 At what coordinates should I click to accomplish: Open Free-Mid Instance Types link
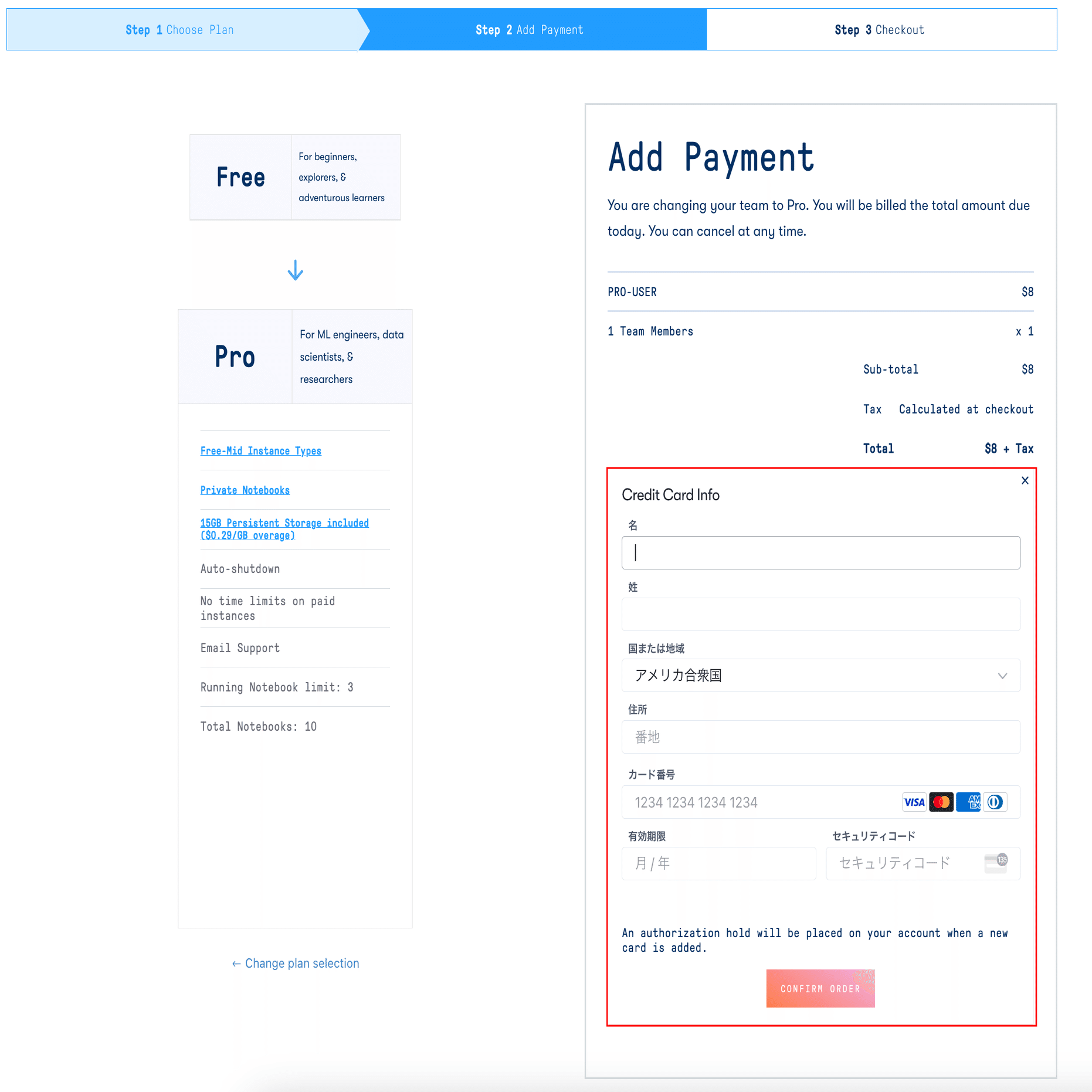click(261, 451)
